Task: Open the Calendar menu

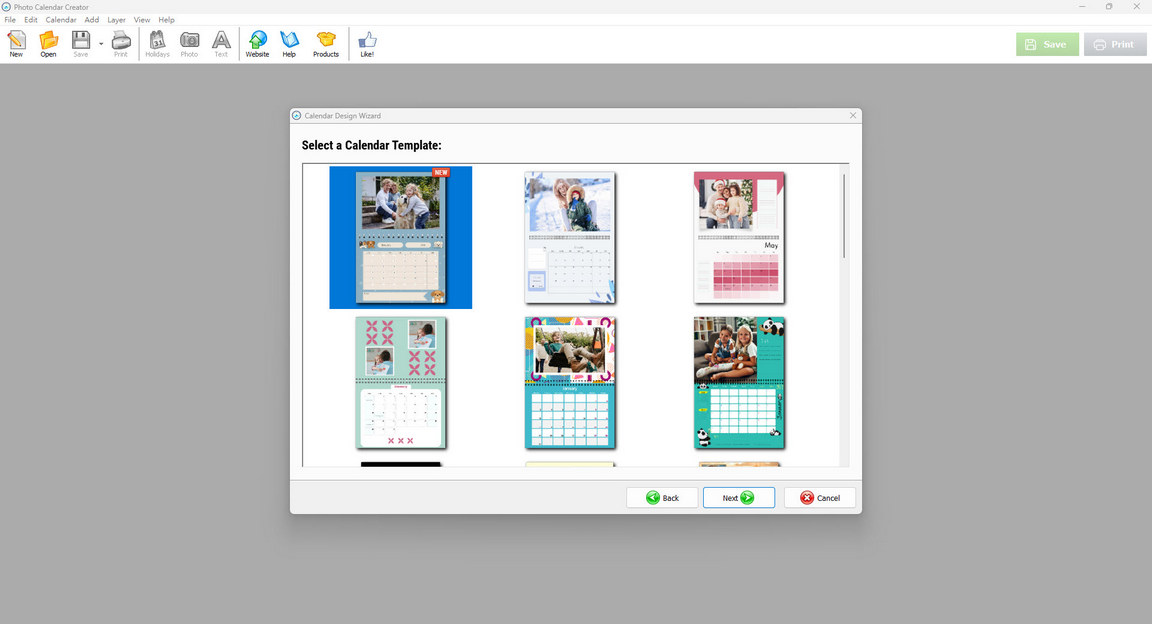Action: pyautogui.click(x=61, y=20)
